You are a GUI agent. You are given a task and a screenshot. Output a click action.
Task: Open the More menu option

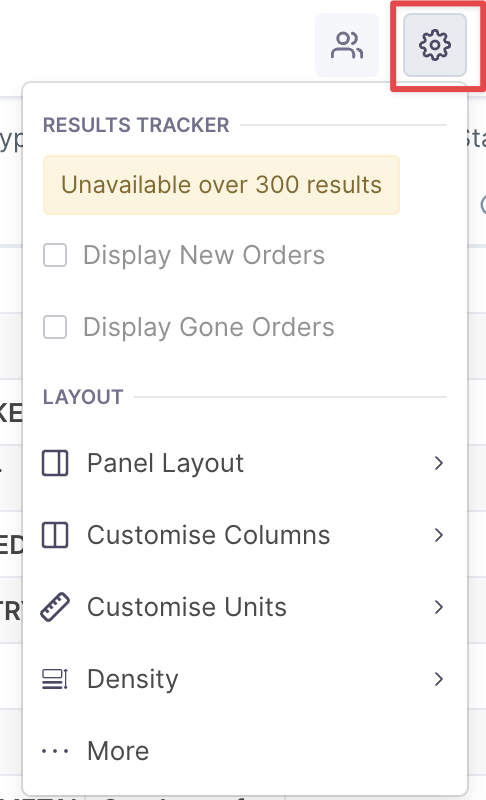pyautogui.click(x=245, y=751)
